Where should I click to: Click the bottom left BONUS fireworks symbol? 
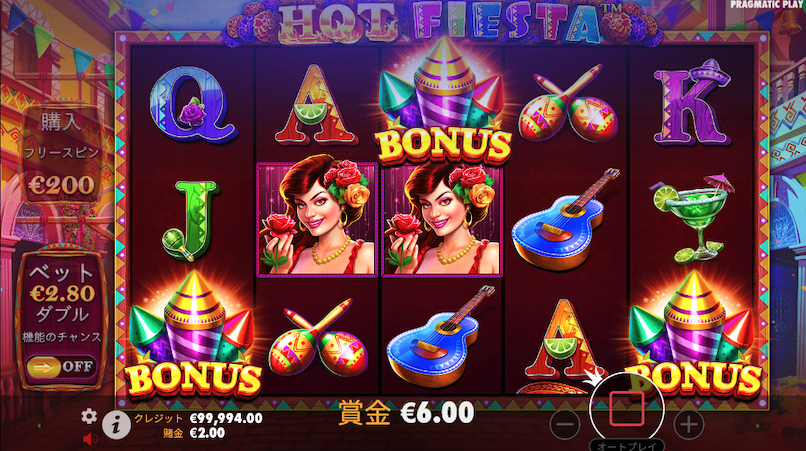192,335
